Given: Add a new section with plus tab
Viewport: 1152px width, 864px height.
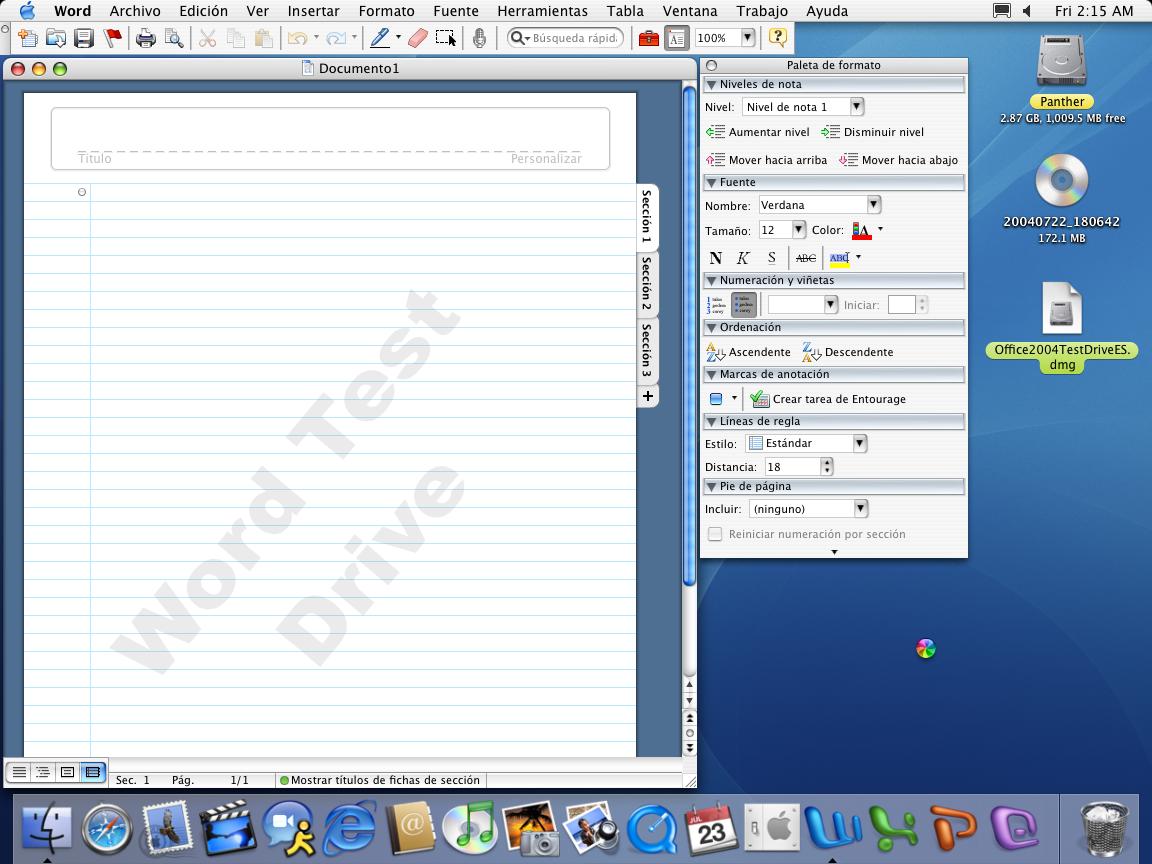Looking at the screenshot, I should [x=647, y=396].
